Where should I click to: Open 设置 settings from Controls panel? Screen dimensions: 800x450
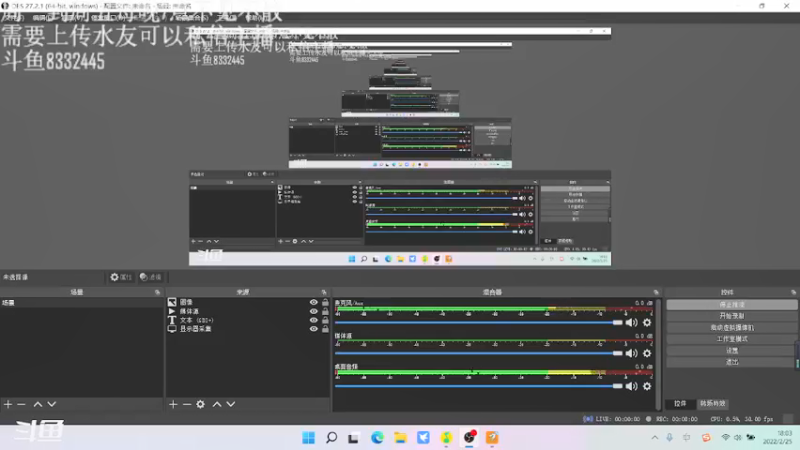tap(732, 351)
